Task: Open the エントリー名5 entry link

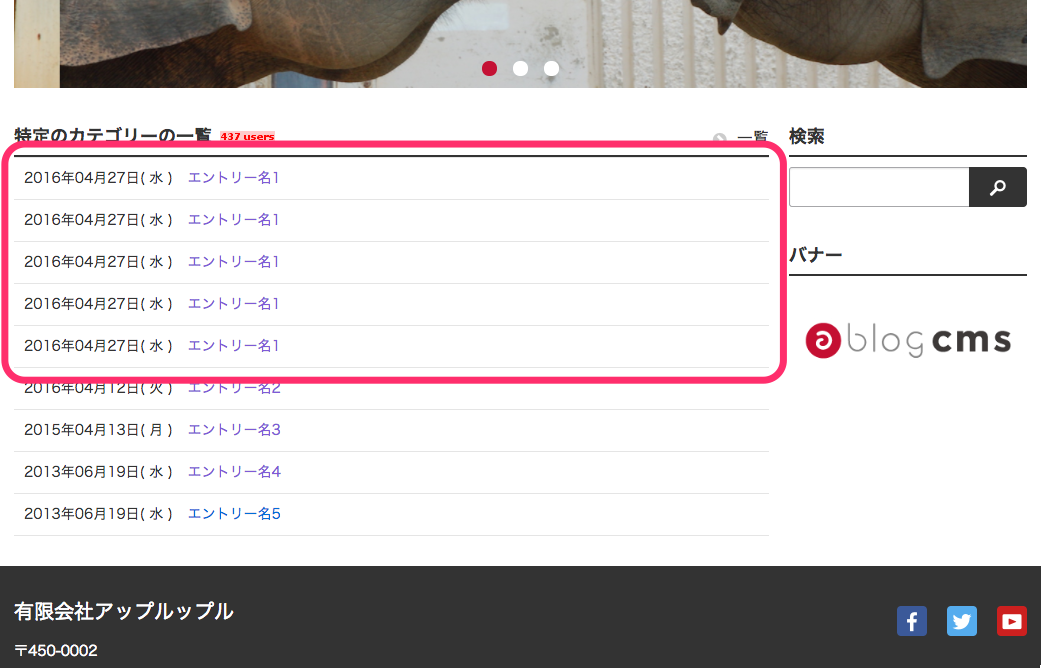Action: pos(234,514)
